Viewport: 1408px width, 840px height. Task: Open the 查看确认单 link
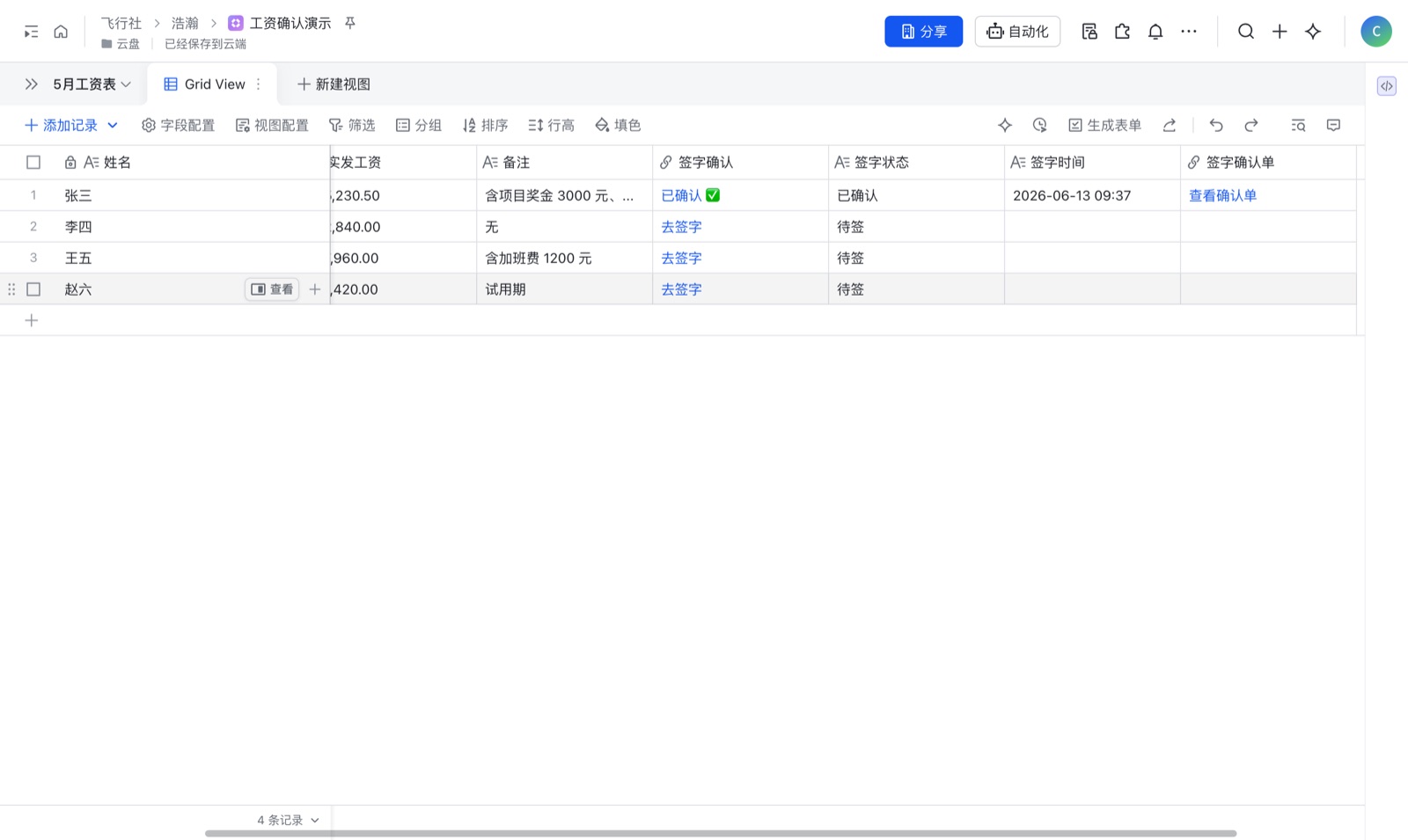[x=1222, y=195]
